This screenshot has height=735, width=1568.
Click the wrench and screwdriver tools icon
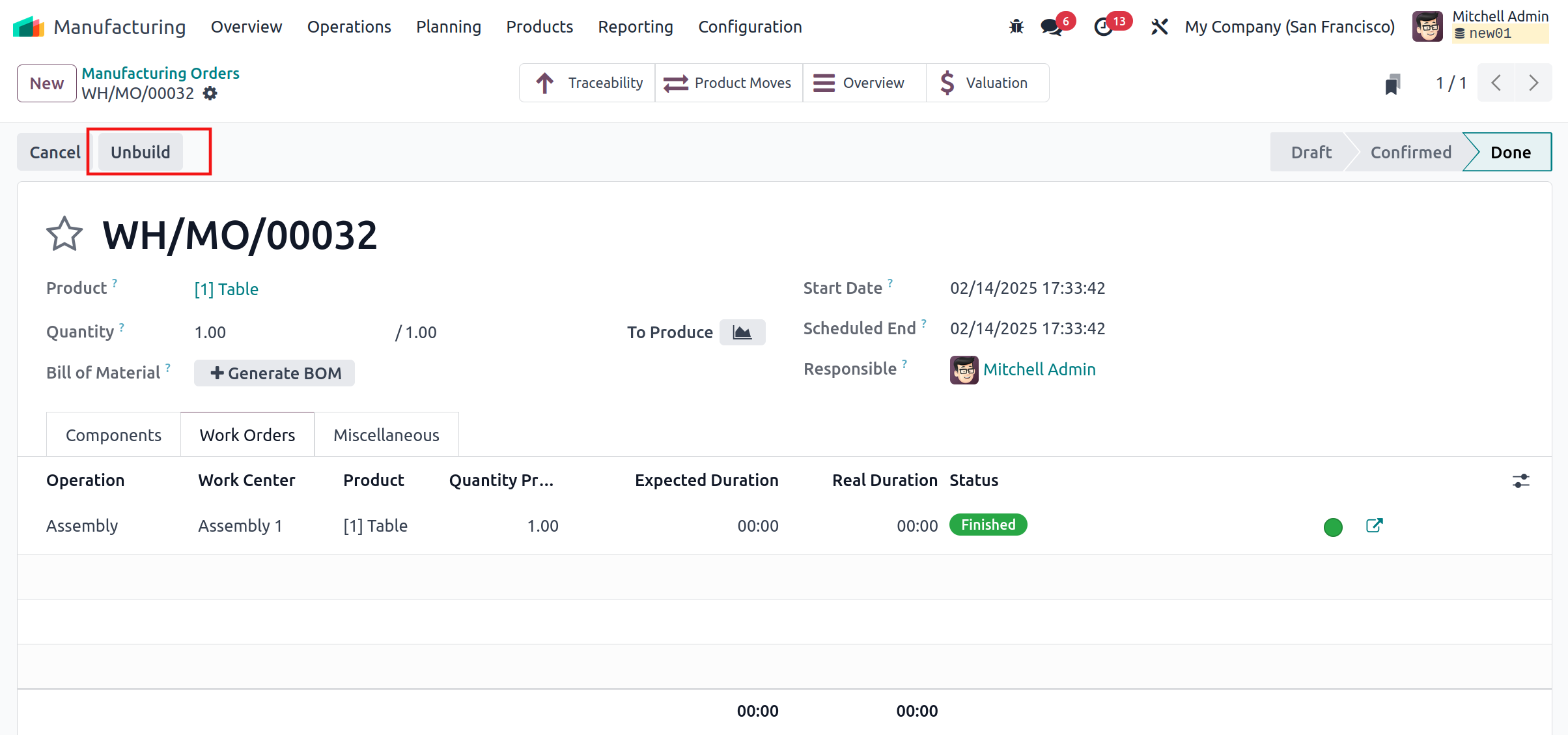[x=1159, y=27]
